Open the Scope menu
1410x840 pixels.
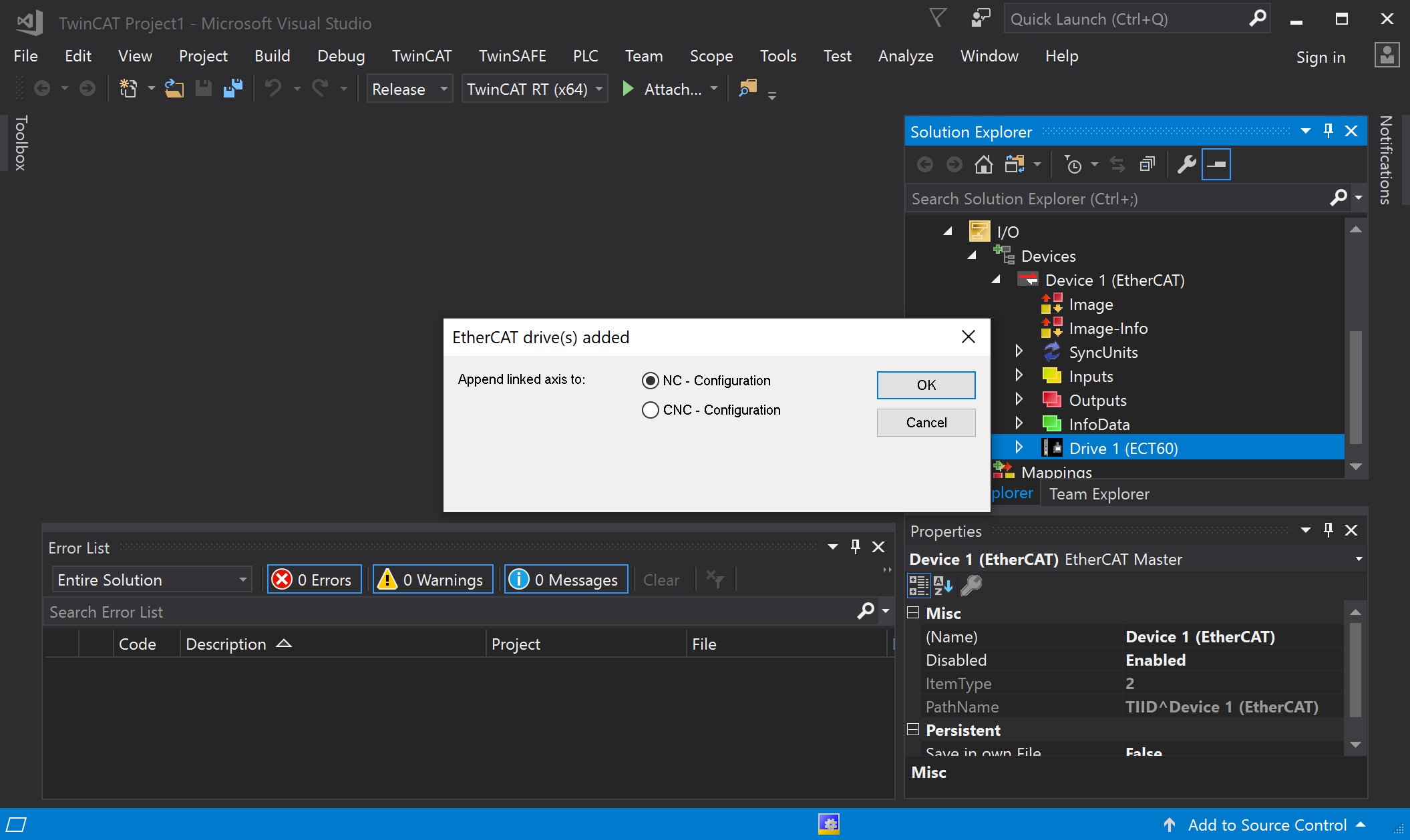coord(711,56)
